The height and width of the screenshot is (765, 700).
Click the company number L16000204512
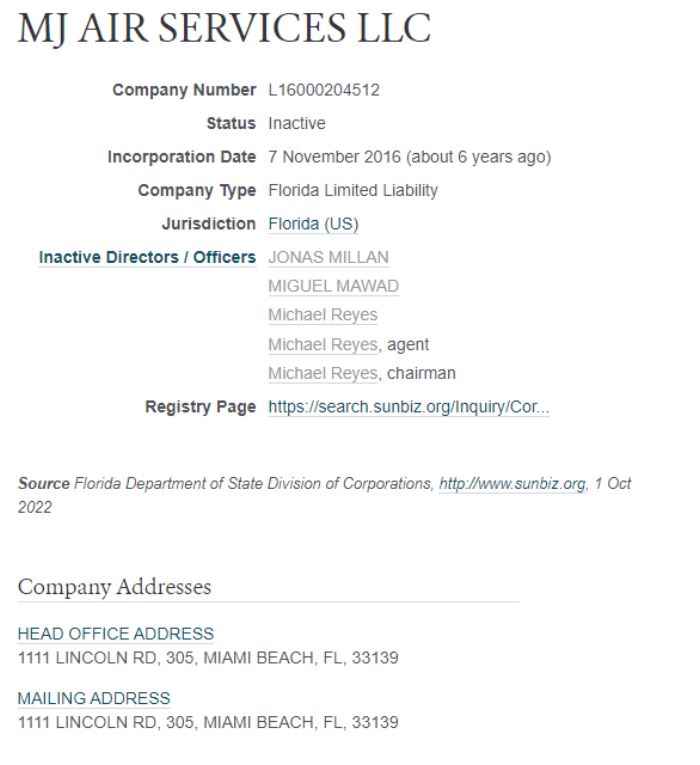point(324,91)
